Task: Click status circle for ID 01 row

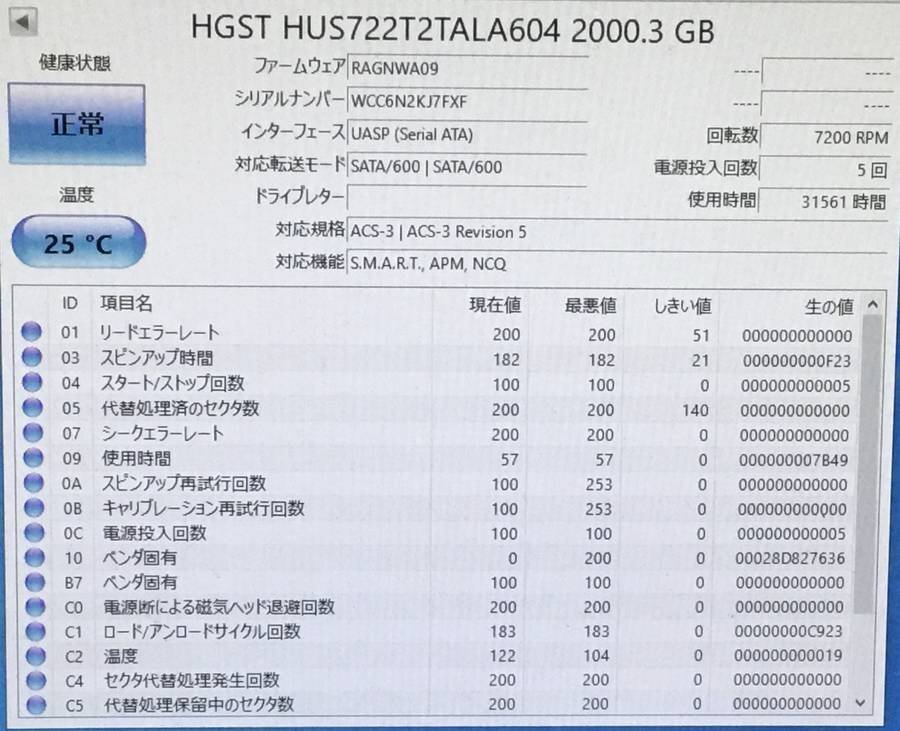Action: 31,331
